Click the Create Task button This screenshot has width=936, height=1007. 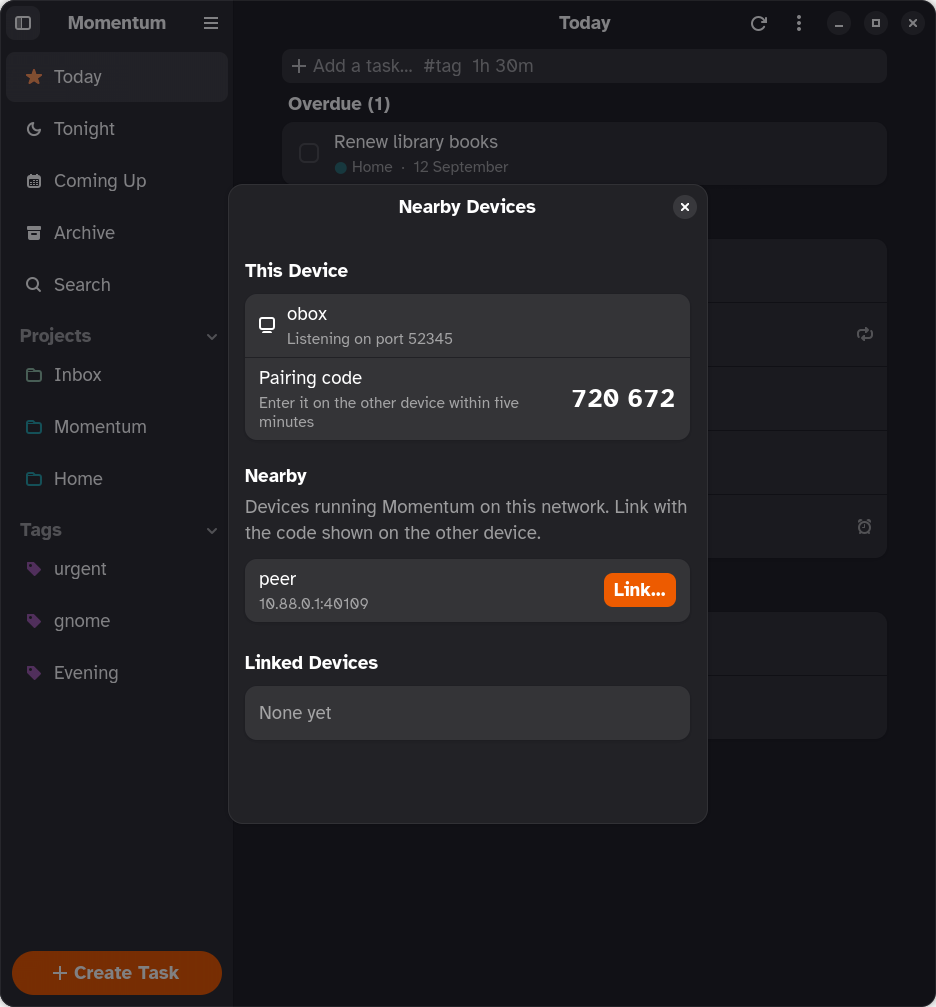pos(117,972)
